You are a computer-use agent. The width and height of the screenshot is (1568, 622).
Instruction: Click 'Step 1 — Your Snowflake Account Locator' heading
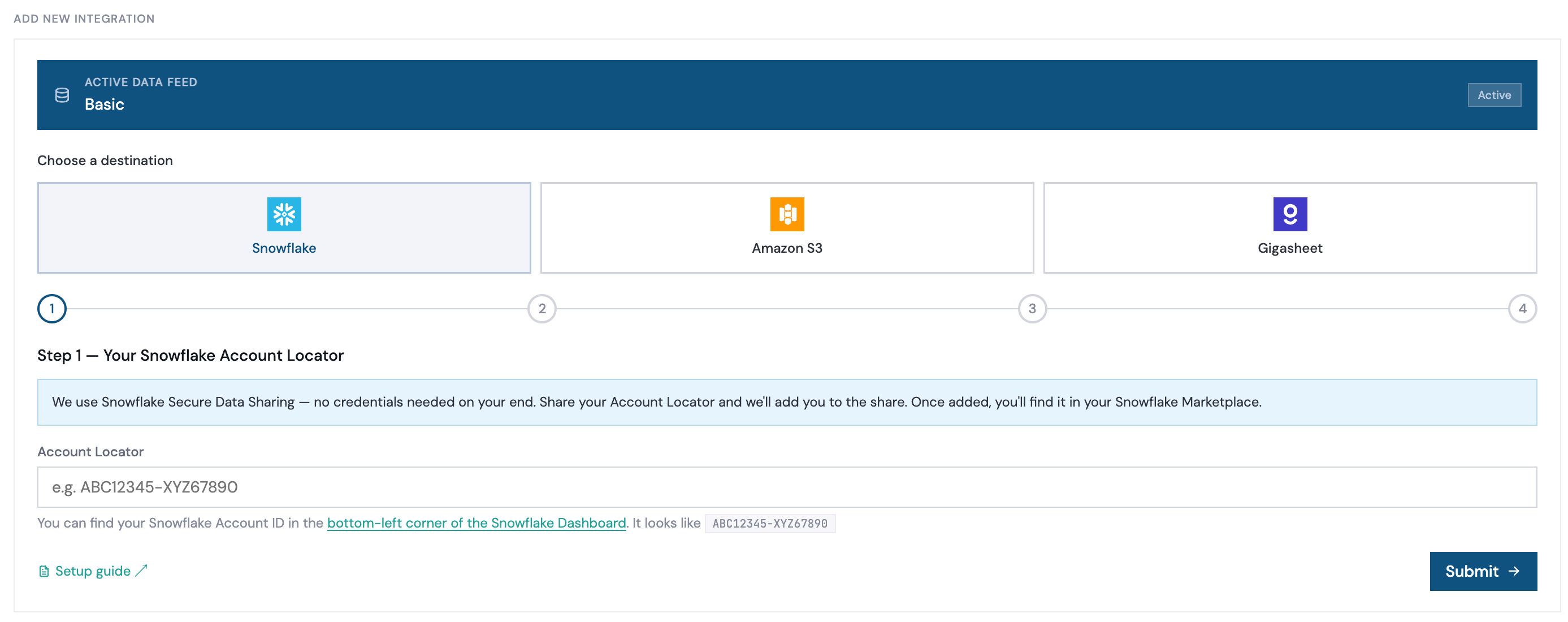[x=190, y=356]
